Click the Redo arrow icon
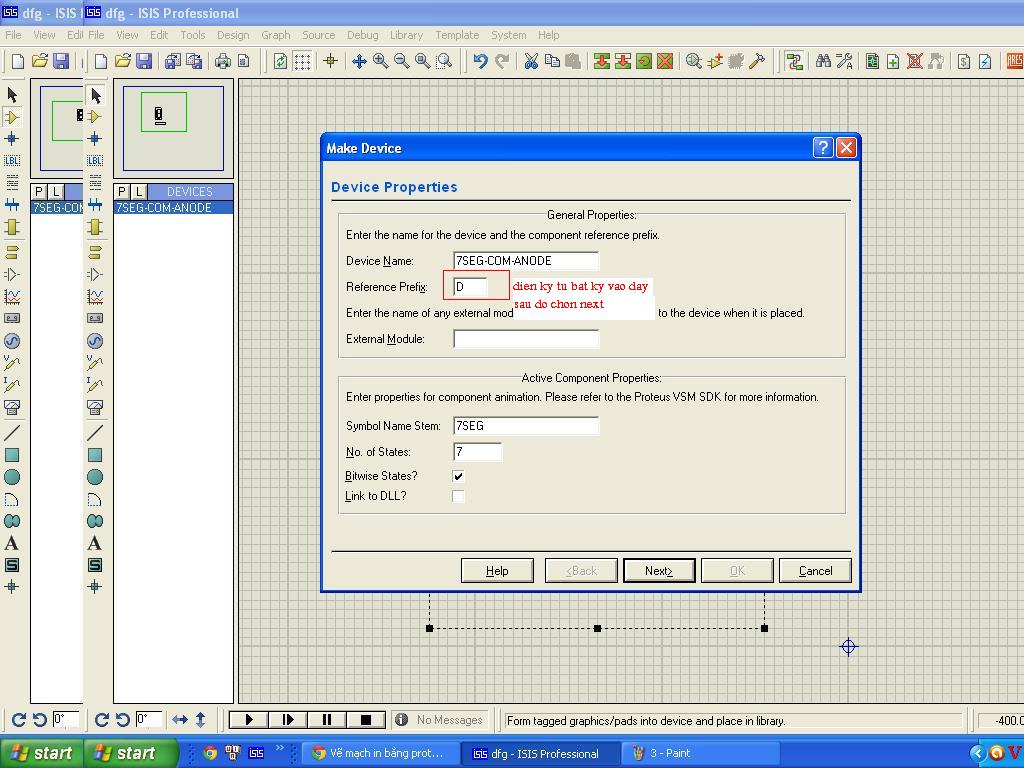The height and width of the screenshot is (768, 1024). coord(502,61)
